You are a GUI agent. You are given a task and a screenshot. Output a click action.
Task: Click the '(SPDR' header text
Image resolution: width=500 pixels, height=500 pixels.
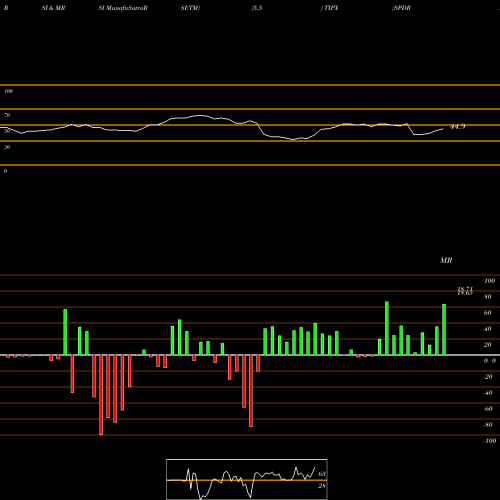pos(402,8)
